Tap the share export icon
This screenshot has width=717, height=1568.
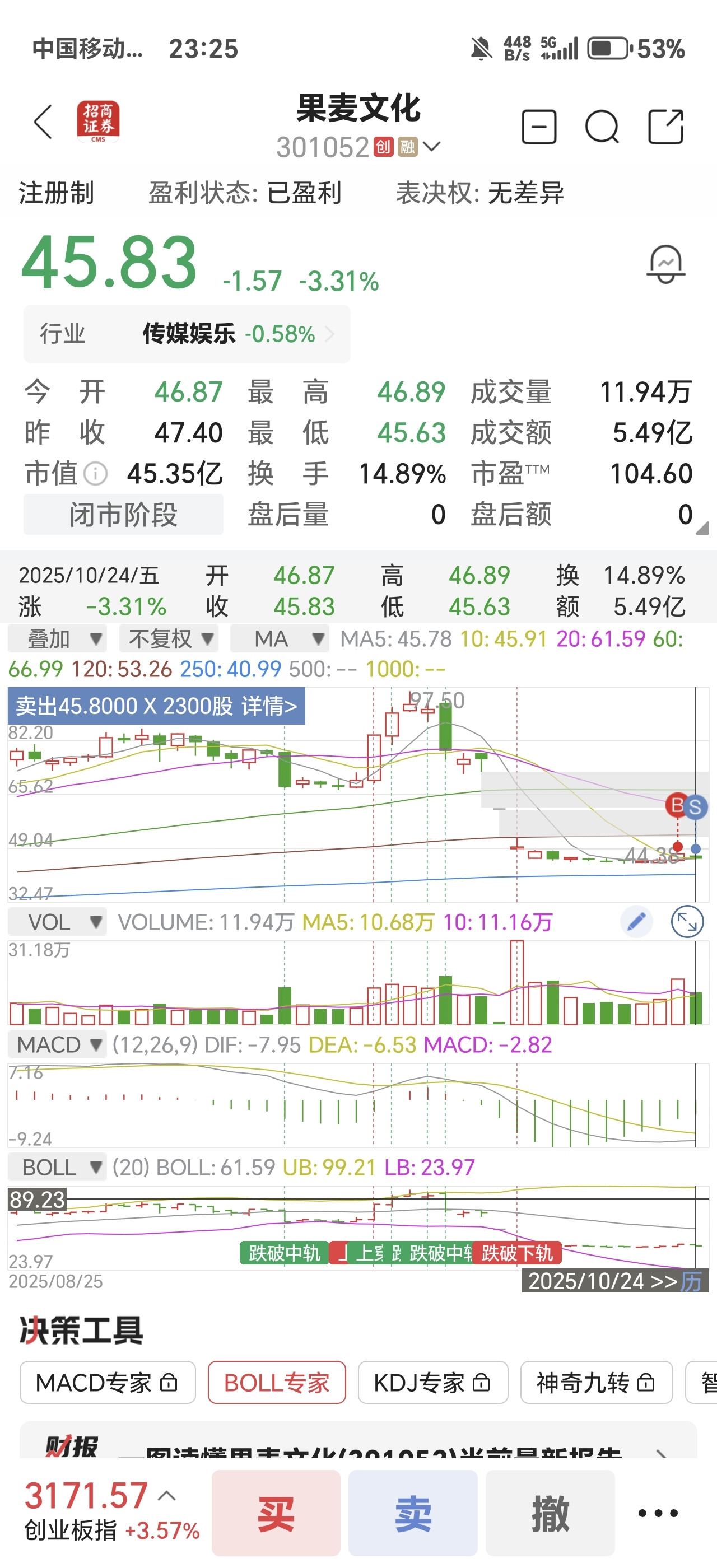tap(666, 127)
